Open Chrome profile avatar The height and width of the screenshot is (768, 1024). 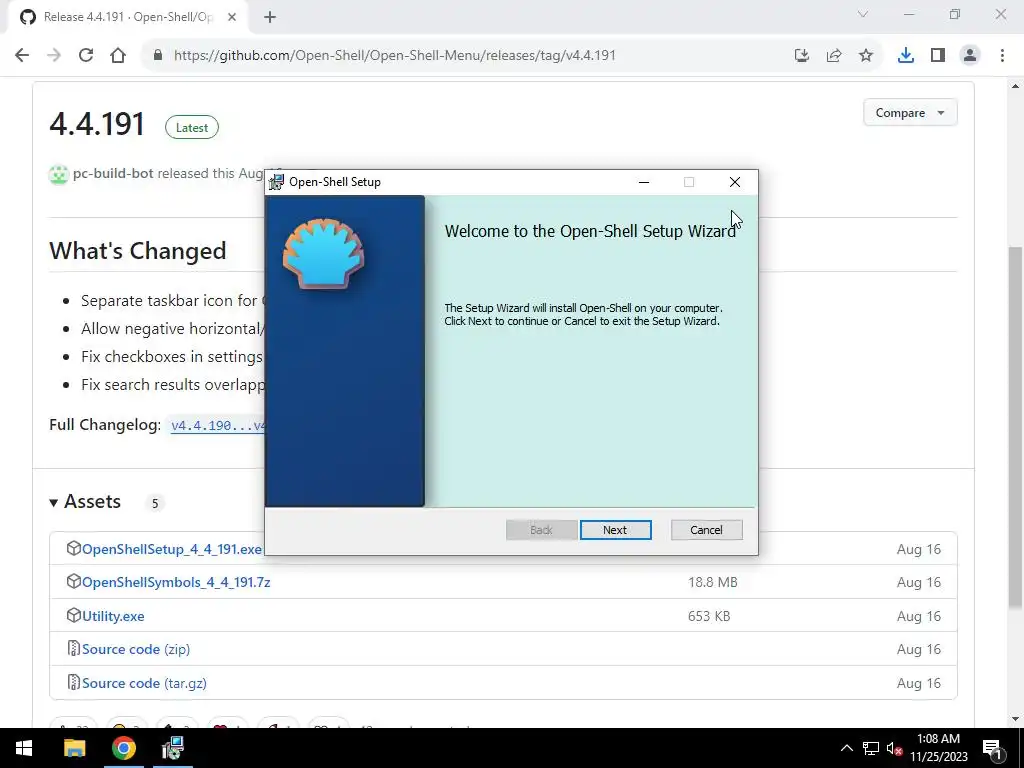970,56
